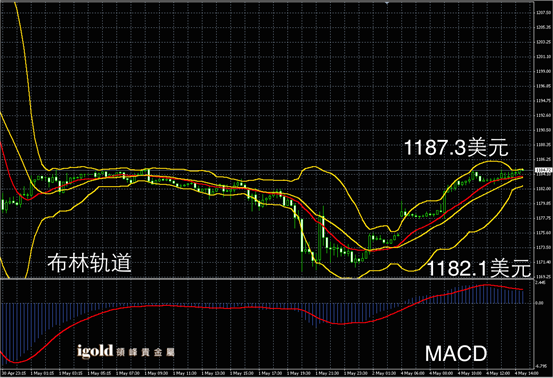
Task: Click the 1 May 13:30 time label
Action: [x=213, y=373]
